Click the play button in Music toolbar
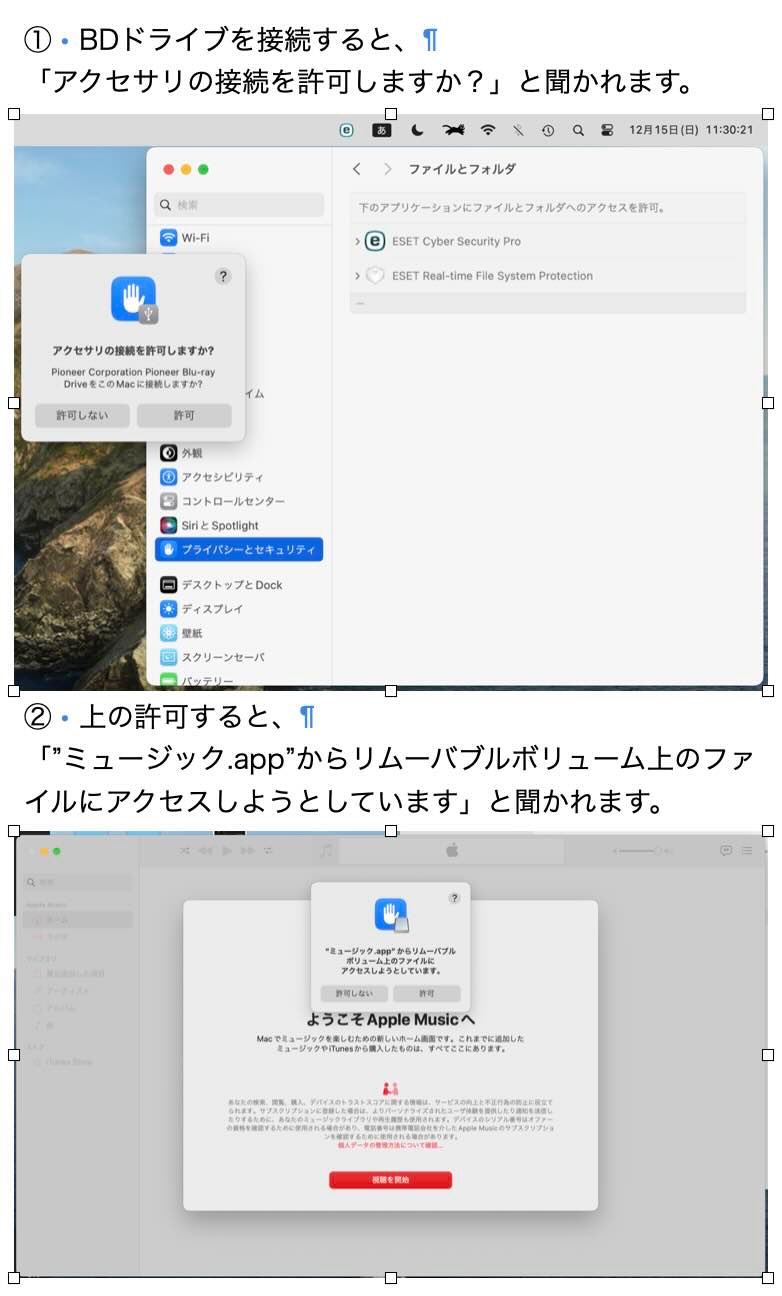This screenshot has height=1296, width=782. point(227,850)
